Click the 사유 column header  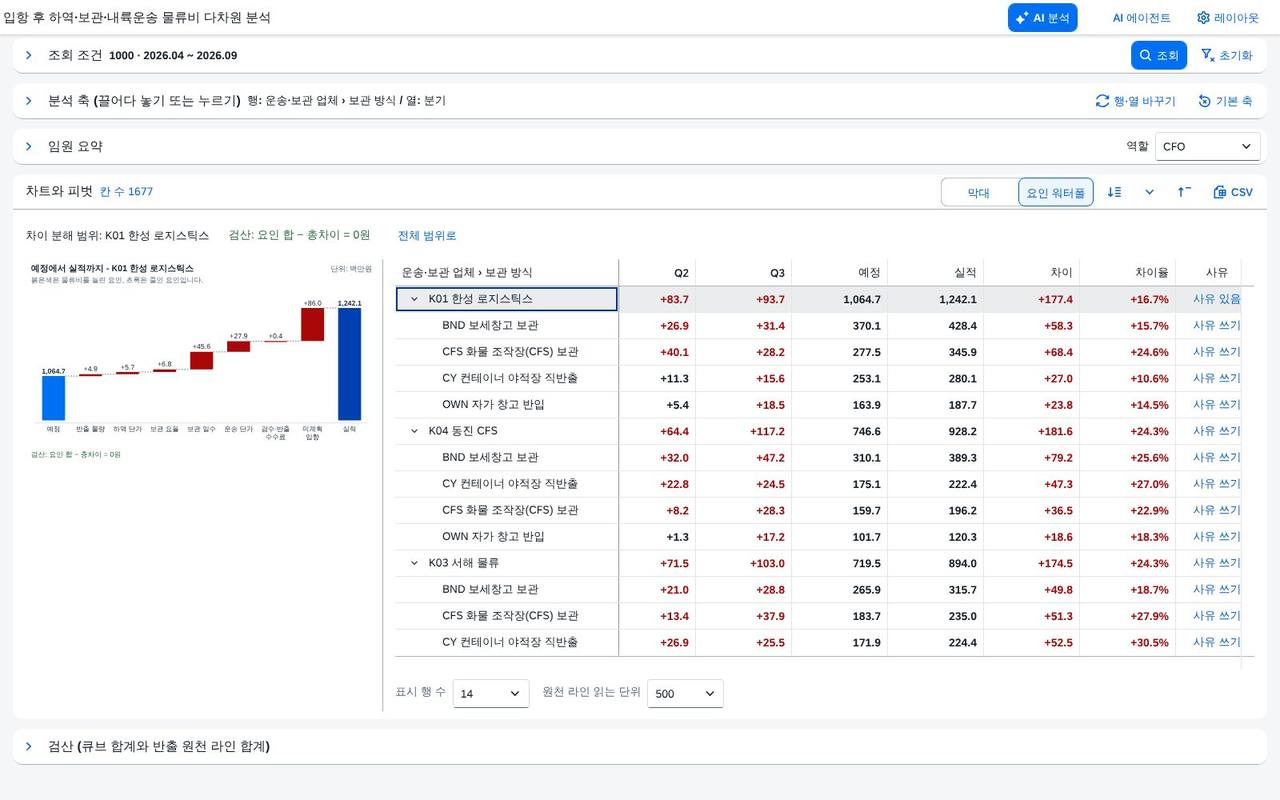[x=1208, y=272]
